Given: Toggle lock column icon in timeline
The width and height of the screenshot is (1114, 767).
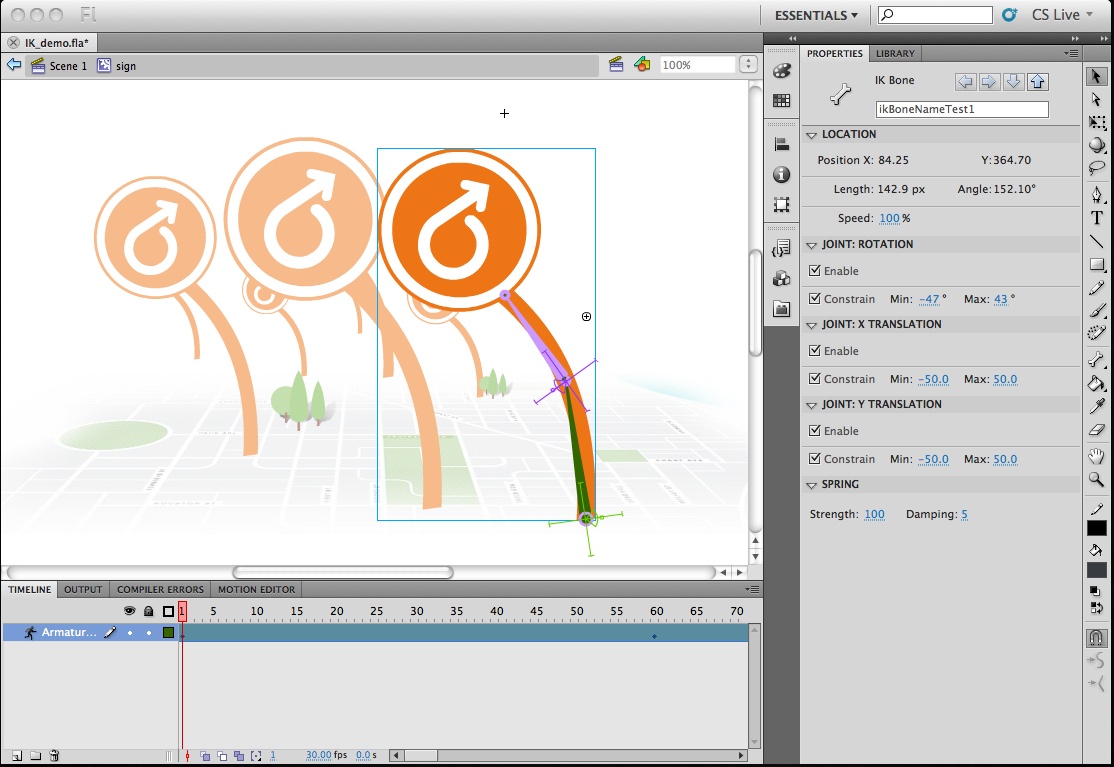Looking at the screenshot, I should (148, 611).
